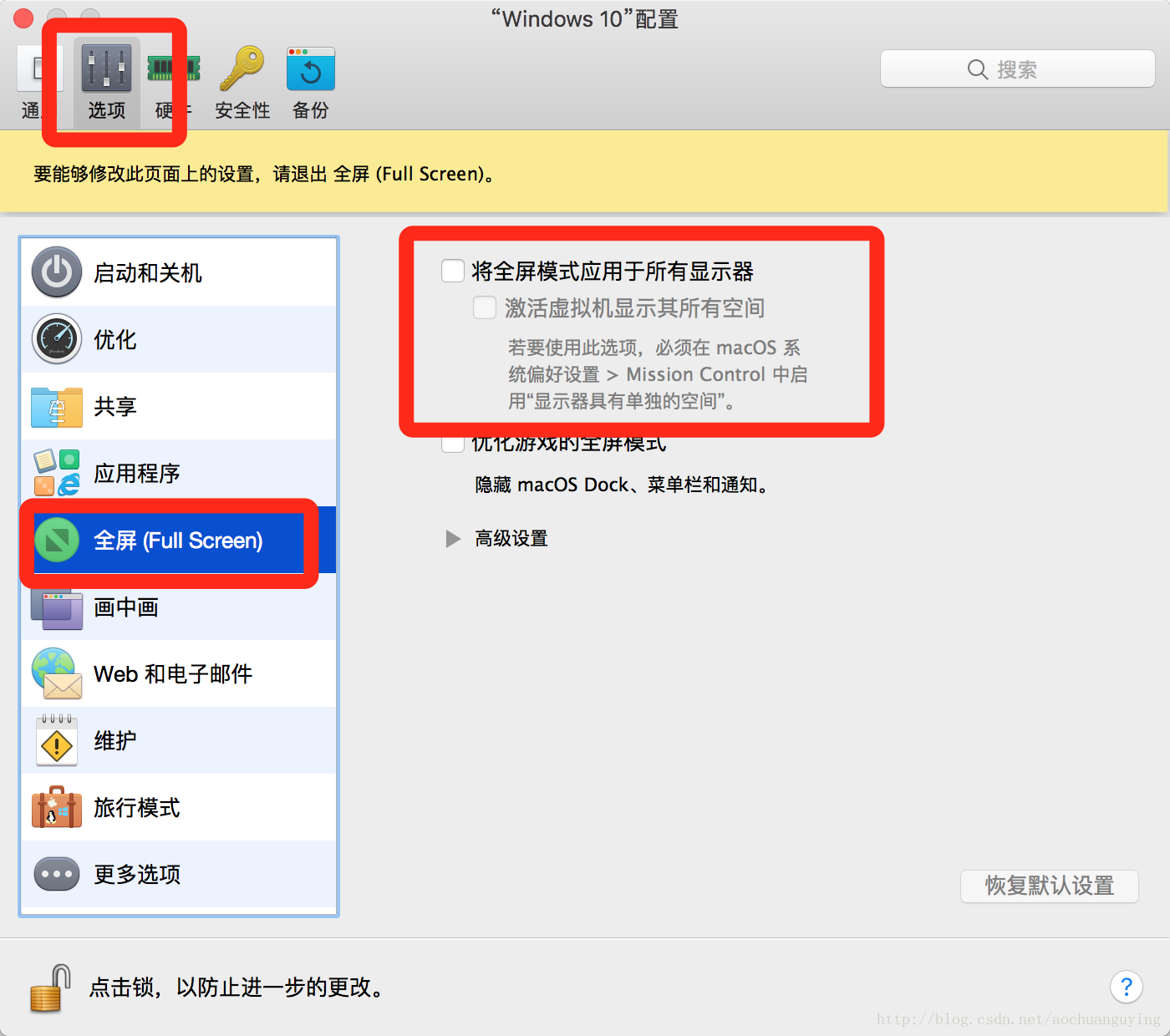Select 共享 folder icon
This screenshot has width=1170, height=1036.
57,407
